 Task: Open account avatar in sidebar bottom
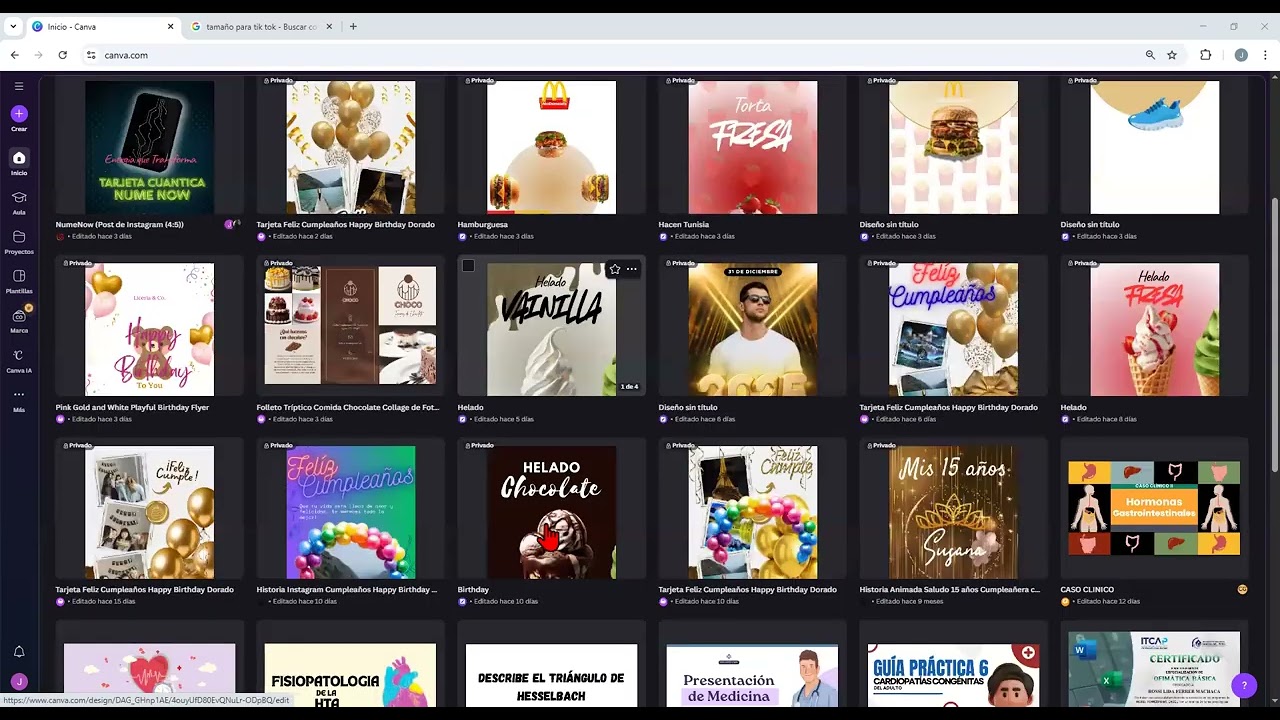coord(19,682)
